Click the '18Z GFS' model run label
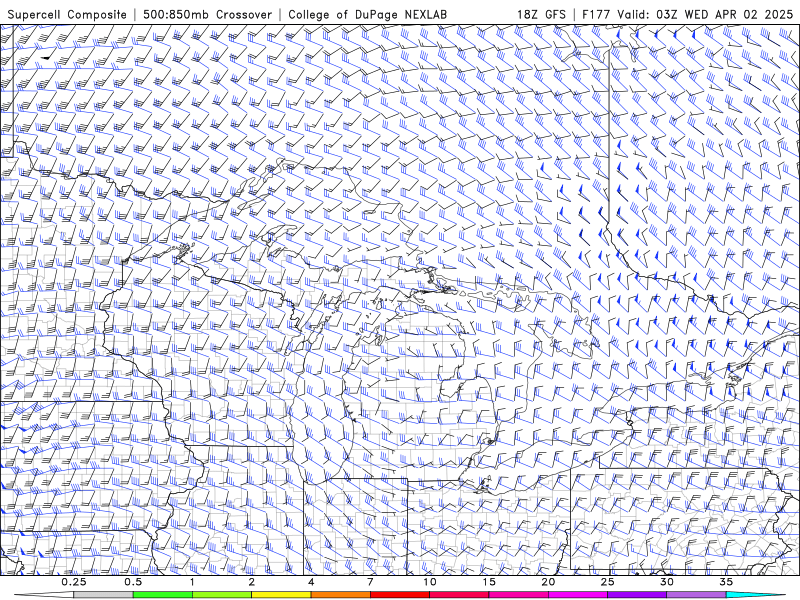800x600 pixels. [541, 14]
